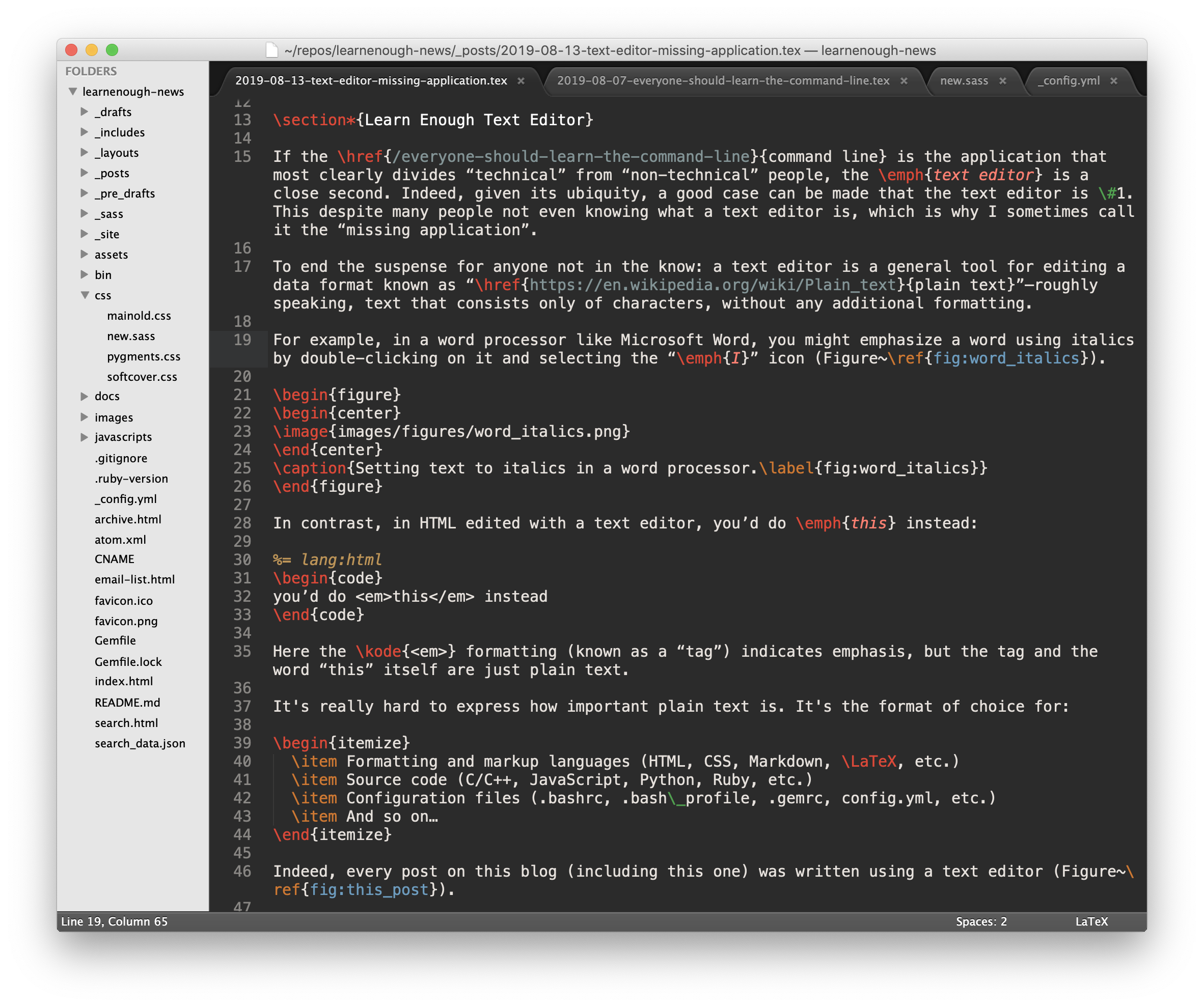Click the document icon in title bar
Screen dimensions: 1204x1007
pos(272,50)
